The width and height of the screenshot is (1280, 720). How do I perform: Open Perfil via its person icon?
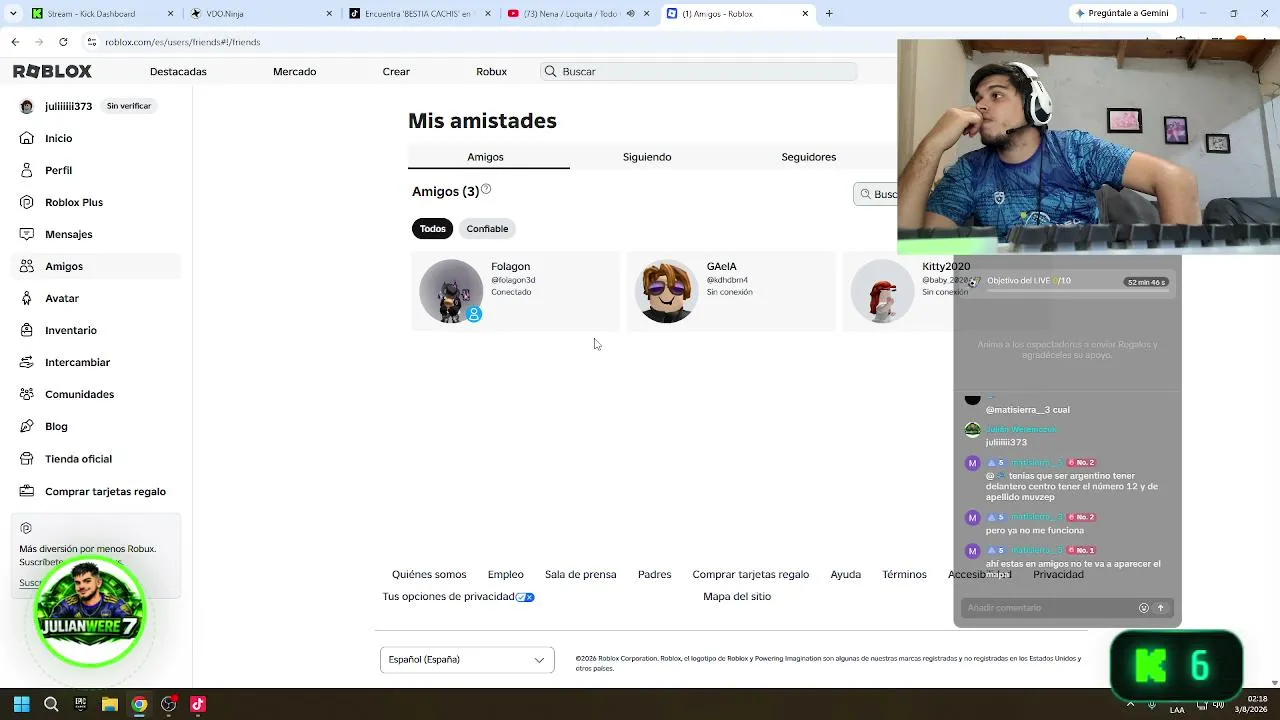pyautogui.click(x=27, y=170)
